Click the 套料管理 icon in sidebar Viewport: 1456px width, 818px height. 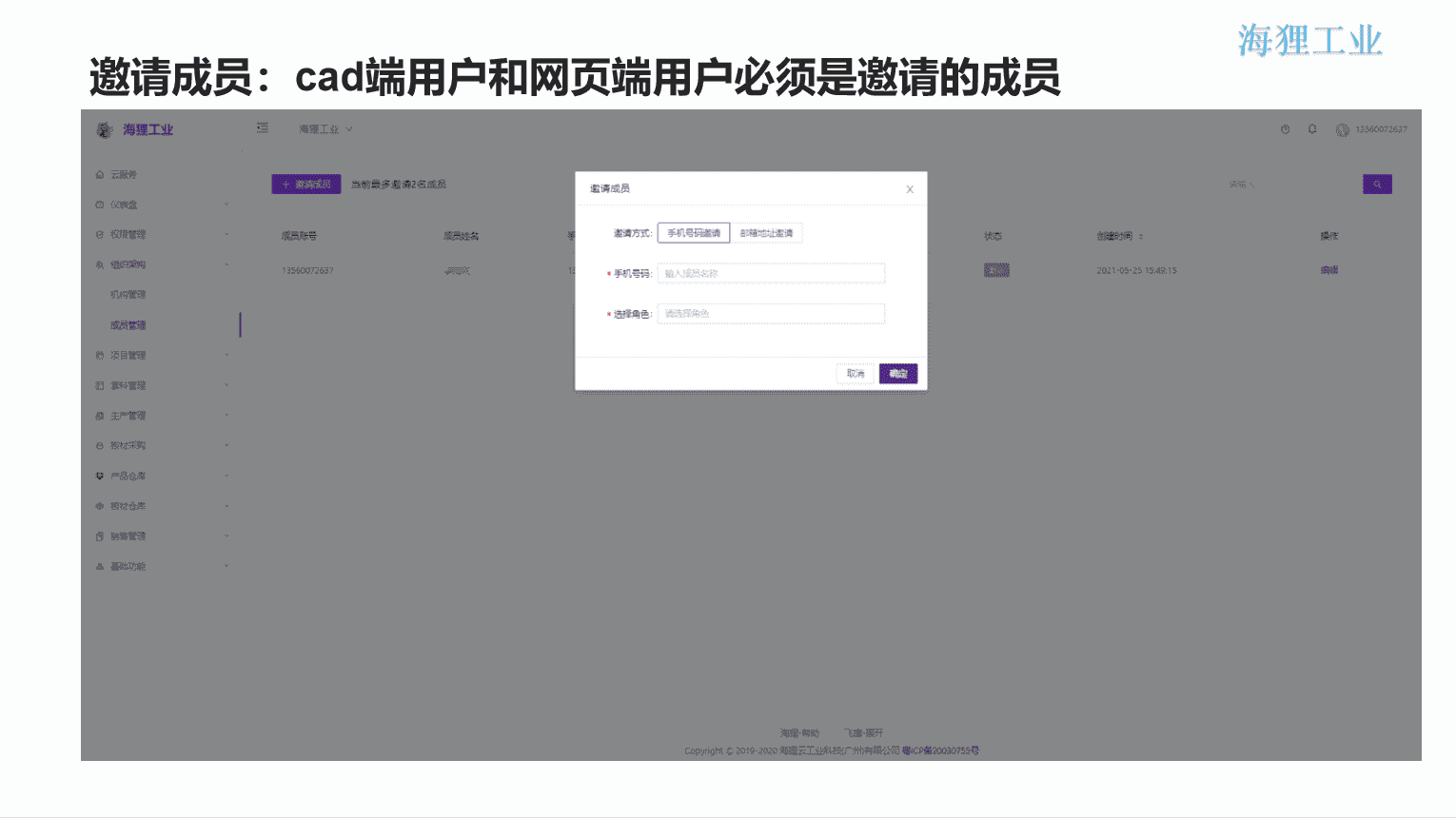point(100,386)
